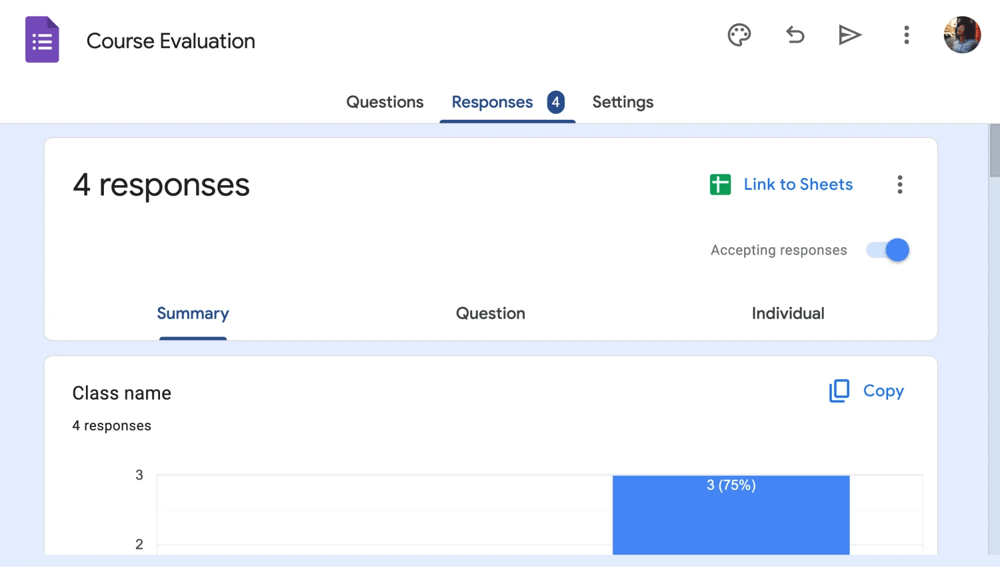
Task: Open the Google account profile avatar
Action: coord(962,35)
